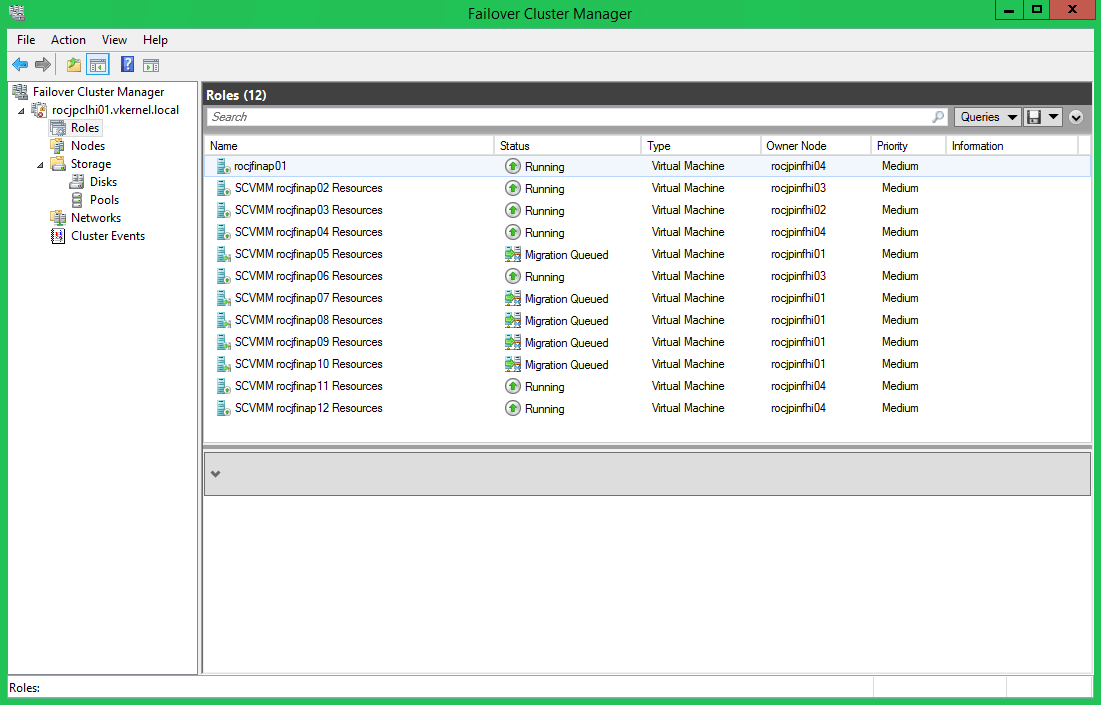Click the running status icon for rocjfinap12

point(513,408)
